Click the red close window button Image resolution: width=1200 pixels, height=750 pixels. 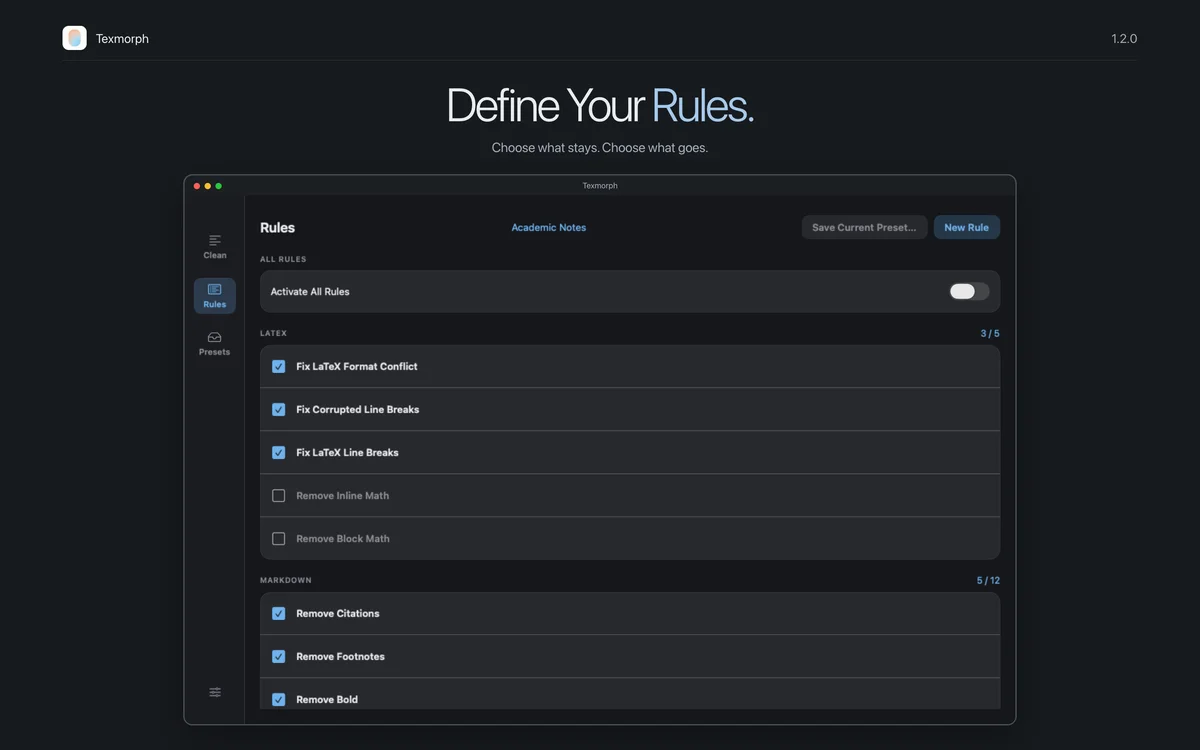click(x=197, y=186)
